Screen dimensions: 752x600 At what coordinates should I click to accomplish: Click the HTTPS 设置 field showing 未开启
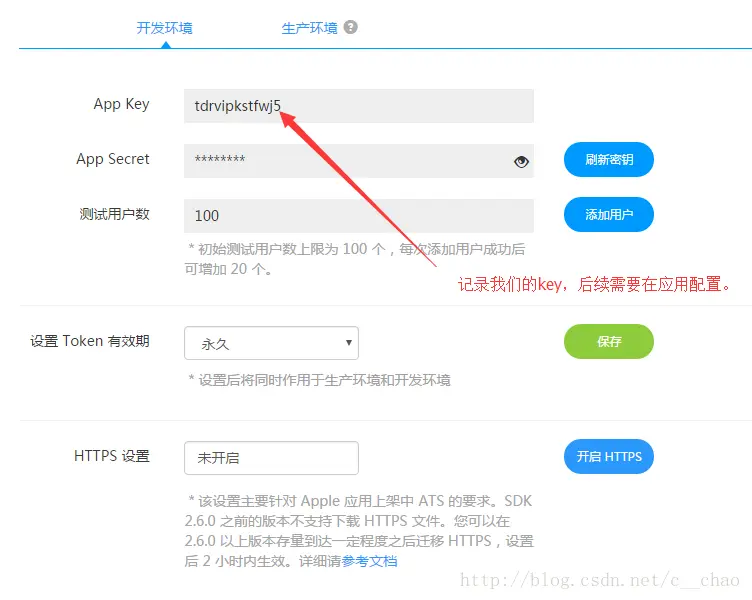point(271,458)
